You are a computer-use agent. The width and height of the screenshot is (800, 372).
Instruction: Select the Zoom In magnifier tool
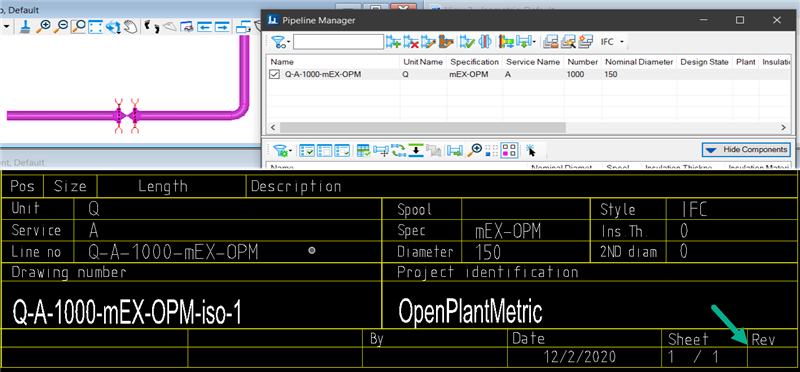(43, 27)
